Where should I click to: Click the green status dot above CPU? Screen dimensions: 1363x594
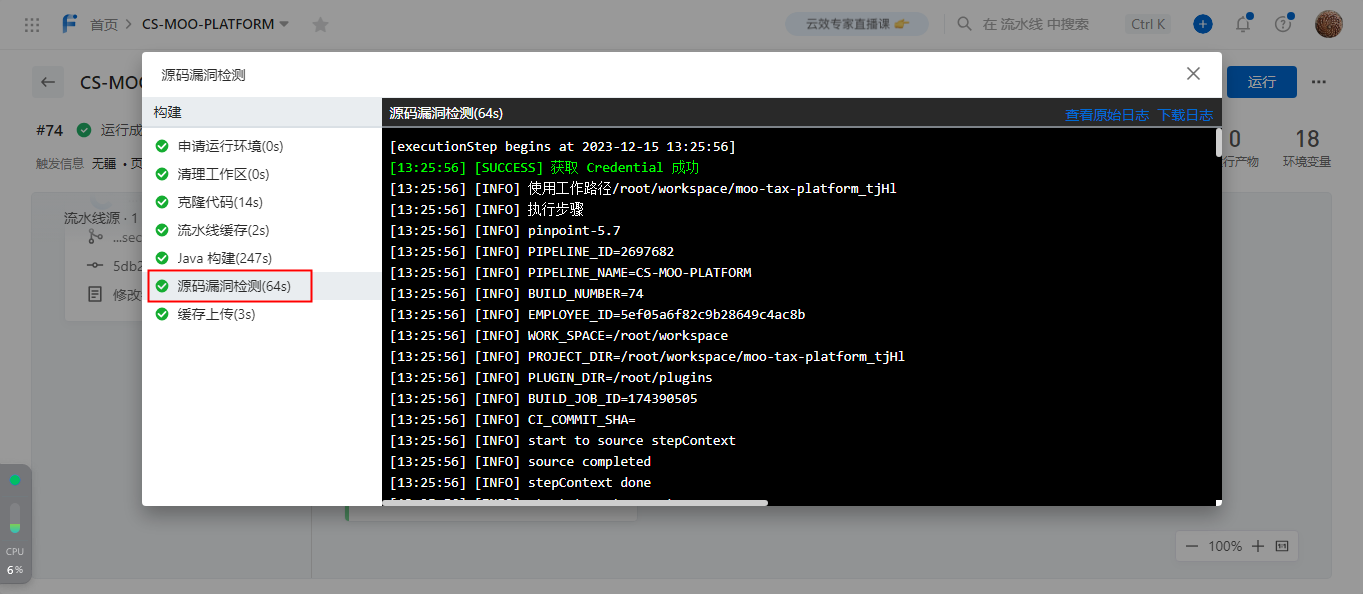[x=15, y=480]
